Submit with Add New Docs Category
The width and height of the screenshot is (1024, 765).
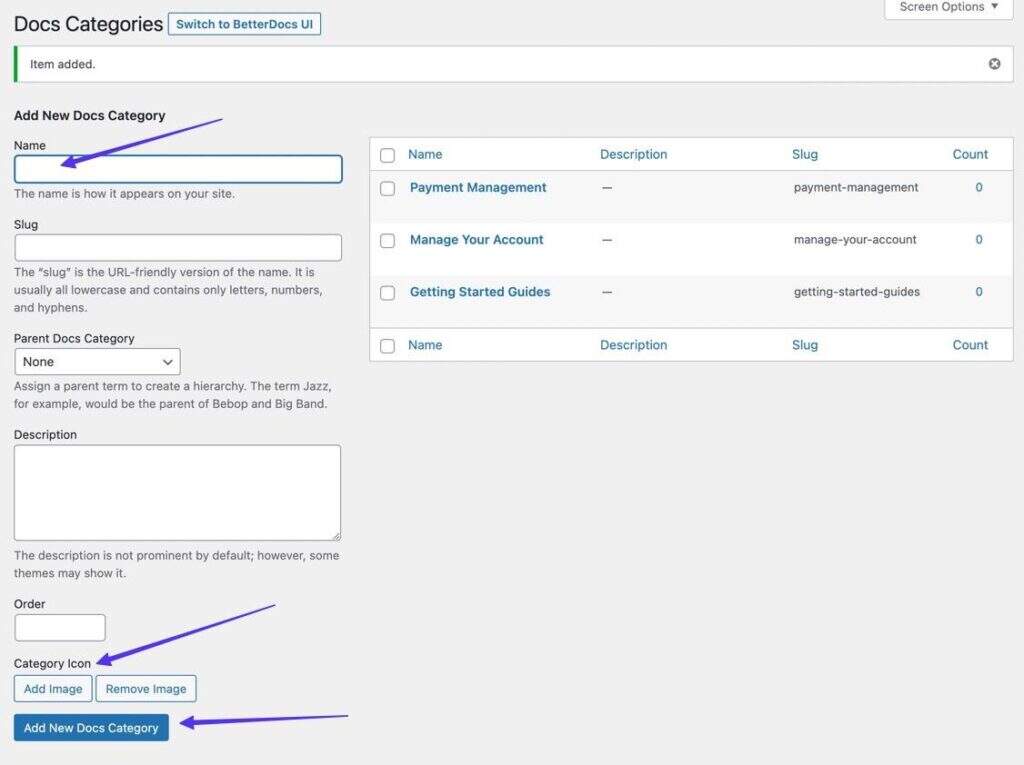(91, 728)
